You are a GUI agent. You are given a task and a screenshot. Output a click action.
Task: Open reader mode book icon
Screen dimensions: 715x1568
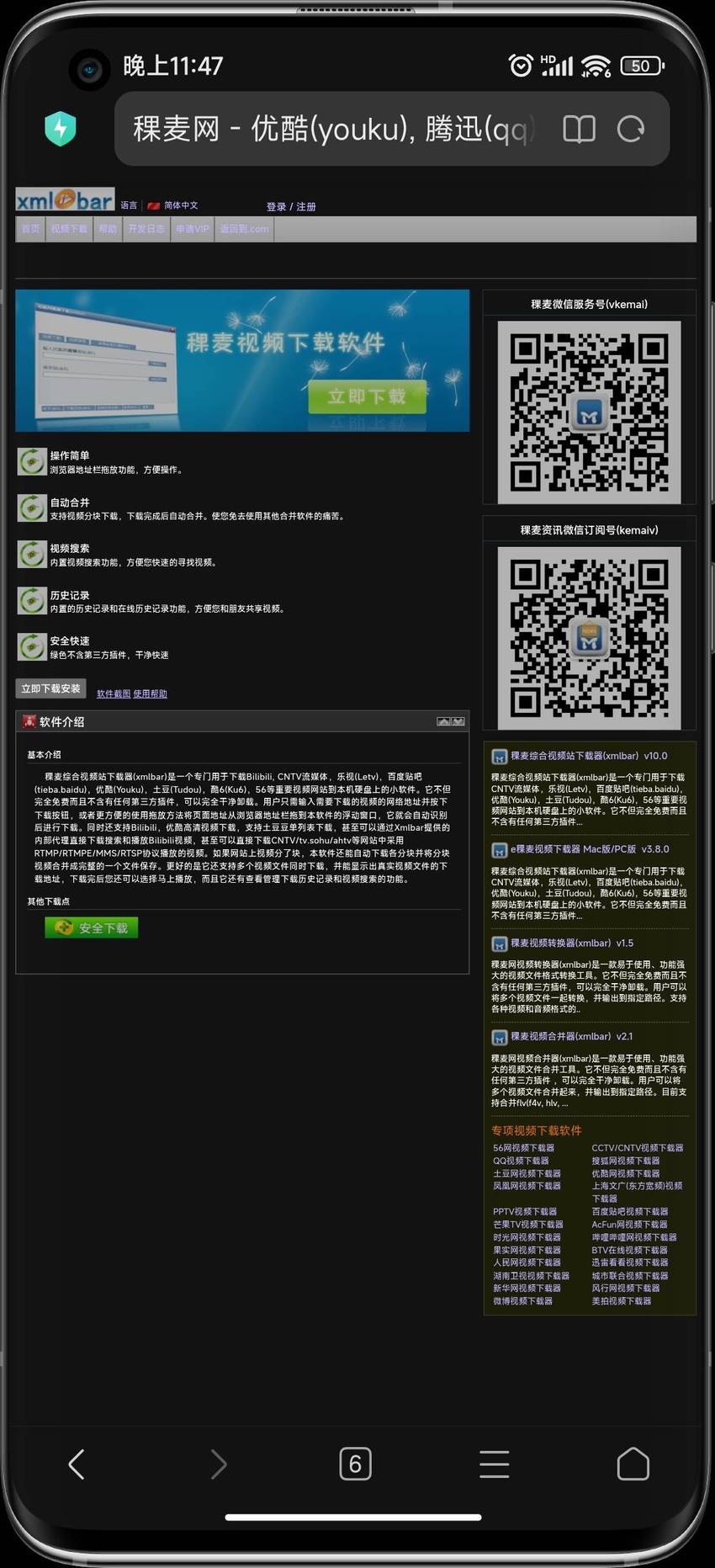[x=579, y=129]
